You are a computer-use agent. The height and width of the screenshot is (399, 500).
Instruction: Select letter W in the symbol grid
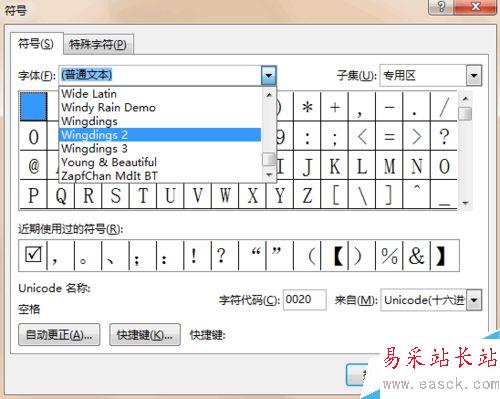pos(225,195)
